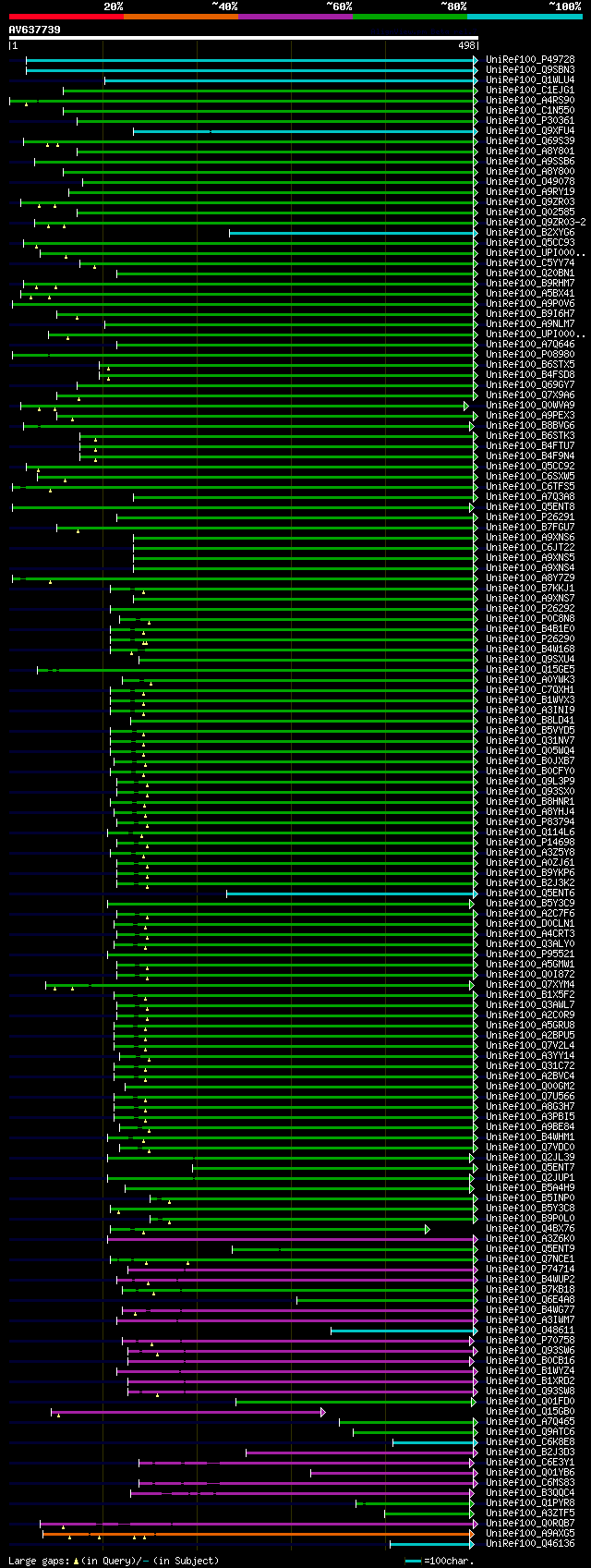Click the UniRef100_Q0WVA9 hit label

pos(530,405)
